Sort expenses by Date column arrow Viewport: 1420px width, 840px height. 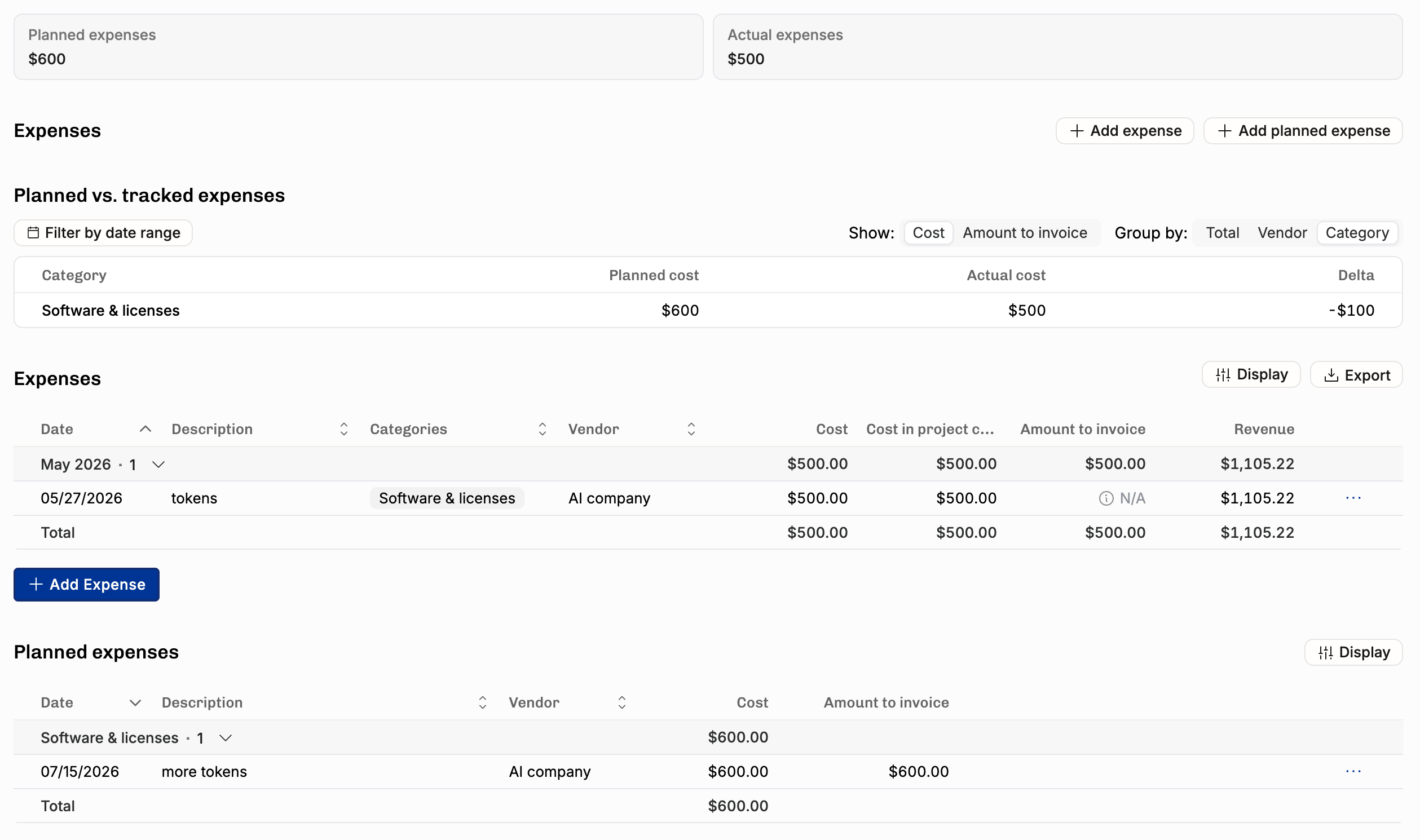pyautogui.click(x=145, y=429)
